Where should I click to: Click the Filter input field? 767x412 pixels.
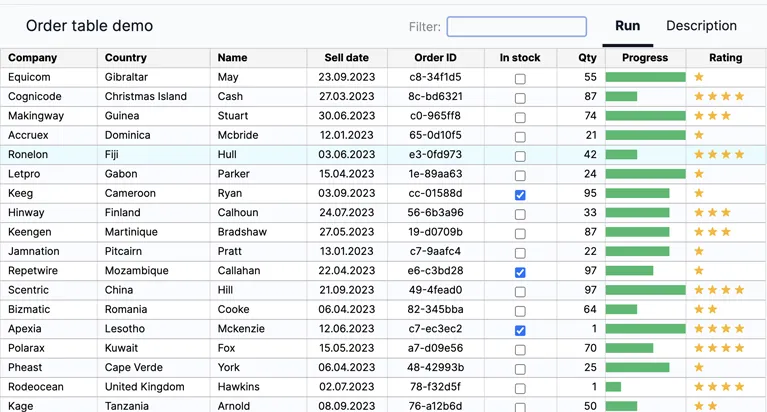tap(517, 26)
